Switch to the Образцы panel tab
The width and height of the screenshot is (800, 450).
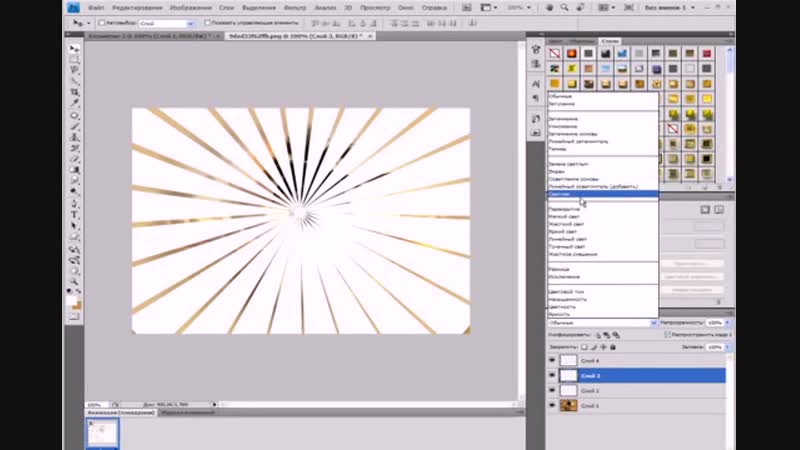581,41
